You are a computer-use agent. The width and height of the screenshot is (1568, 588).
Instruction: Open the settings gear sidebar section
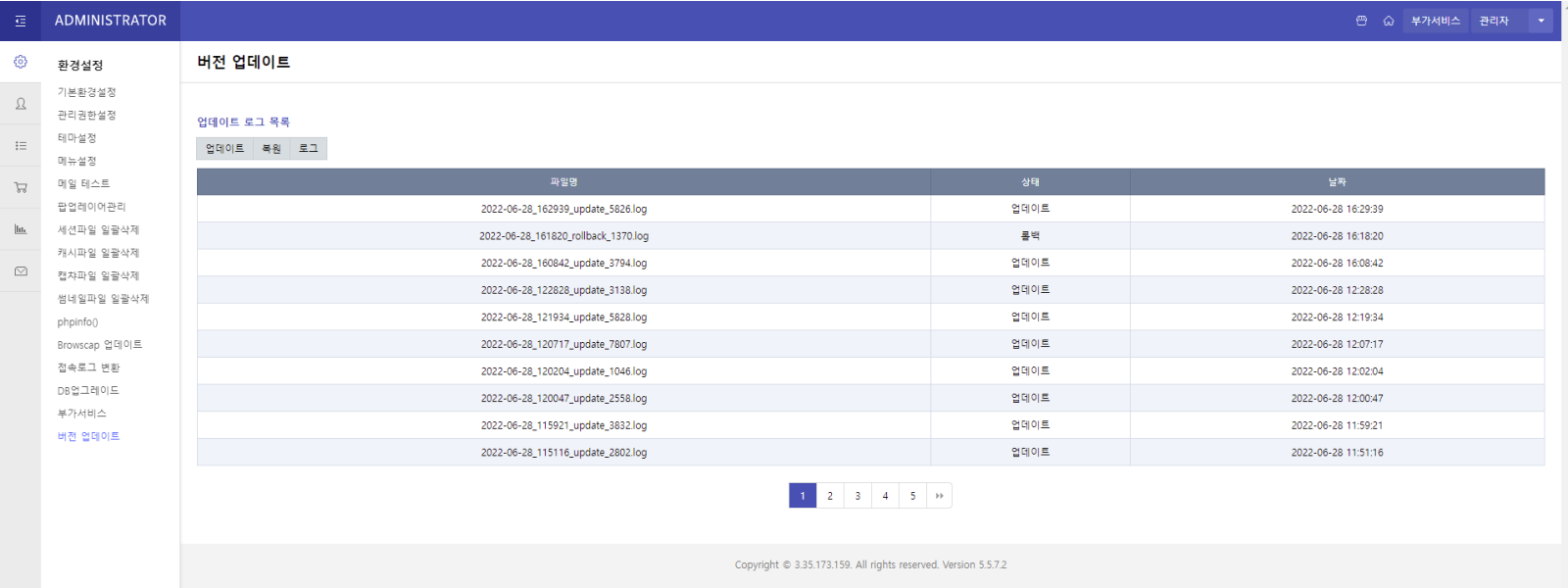[21, 62]
